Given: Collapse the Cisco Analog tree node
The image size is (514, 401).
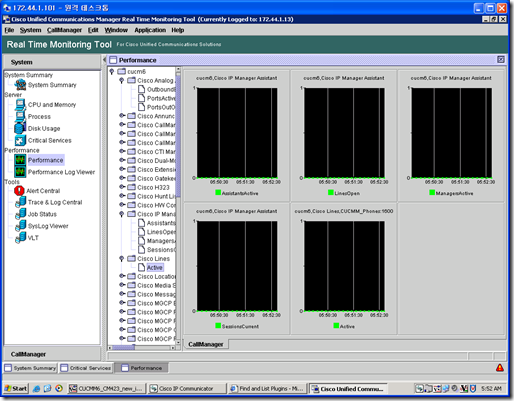Looking at the screenshot, I should [x=122, y=80].
